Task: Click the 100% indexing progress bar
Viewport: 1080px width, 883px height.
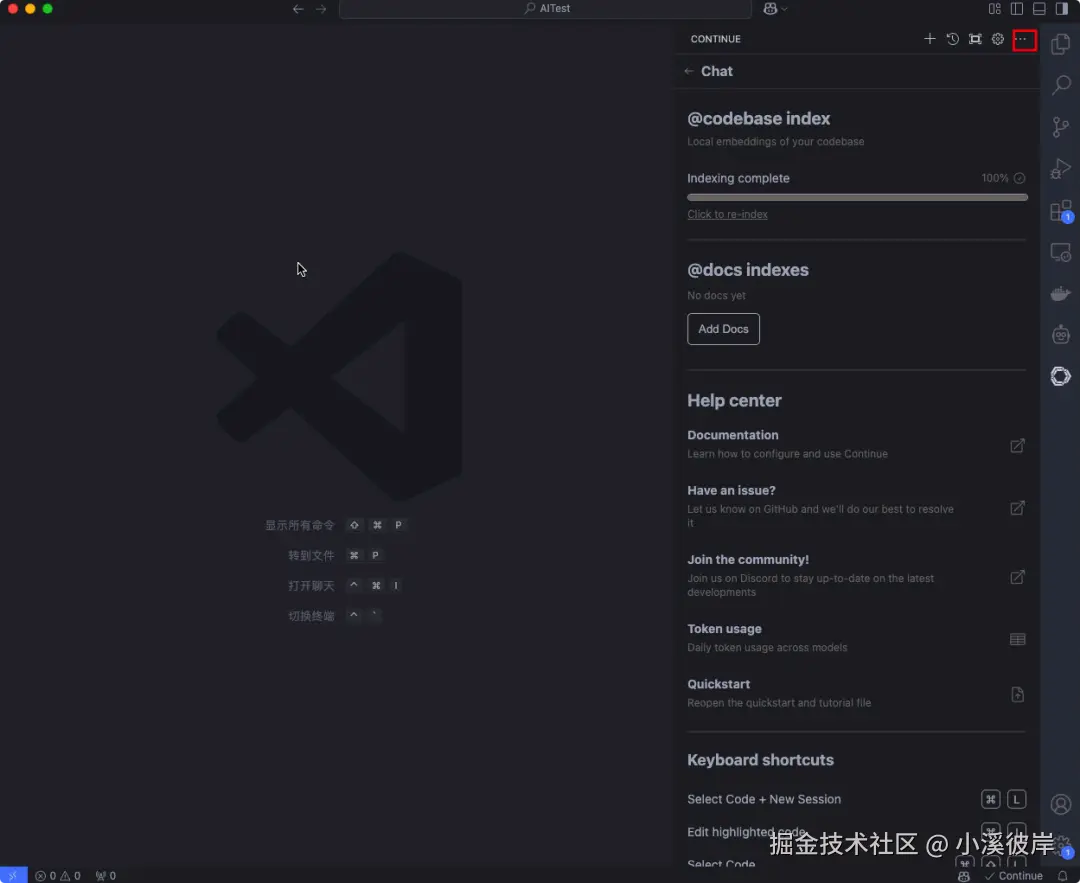Action: pyautogui.click(x=857, y=197)
